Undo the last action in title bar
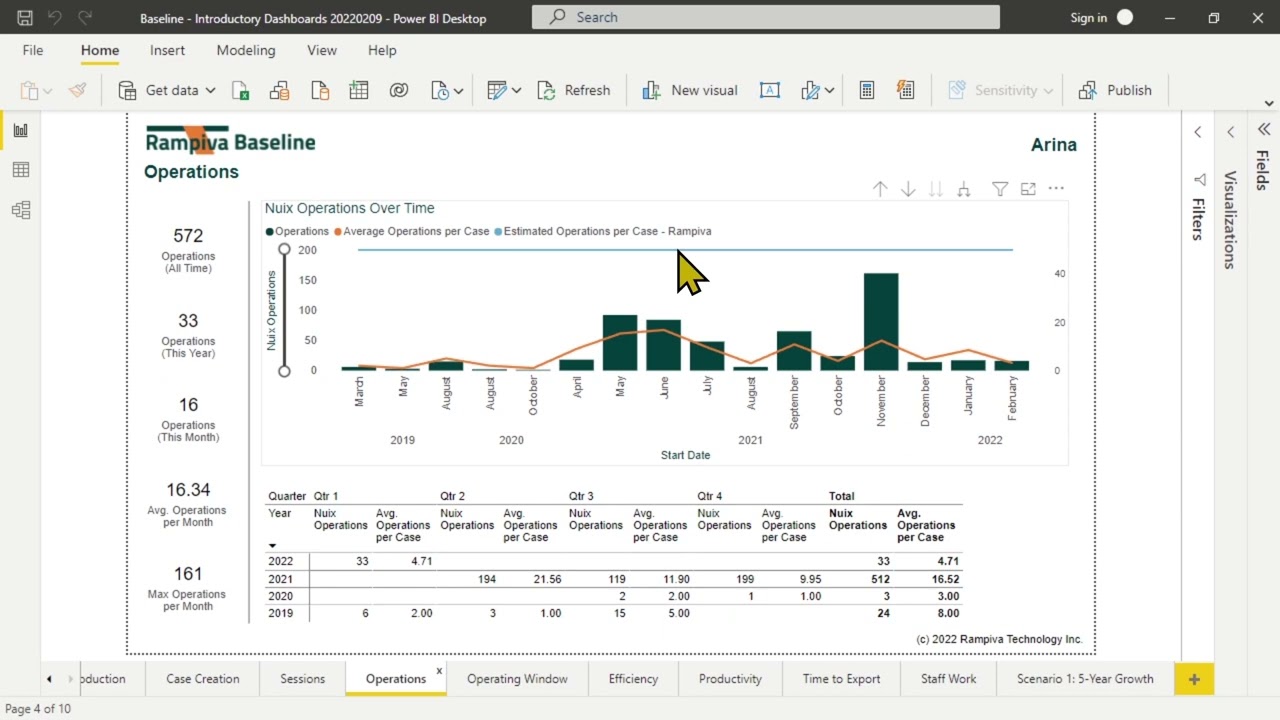Image resolution: width=1280 pixels, height=720 pixels. (x=55, y=18)
